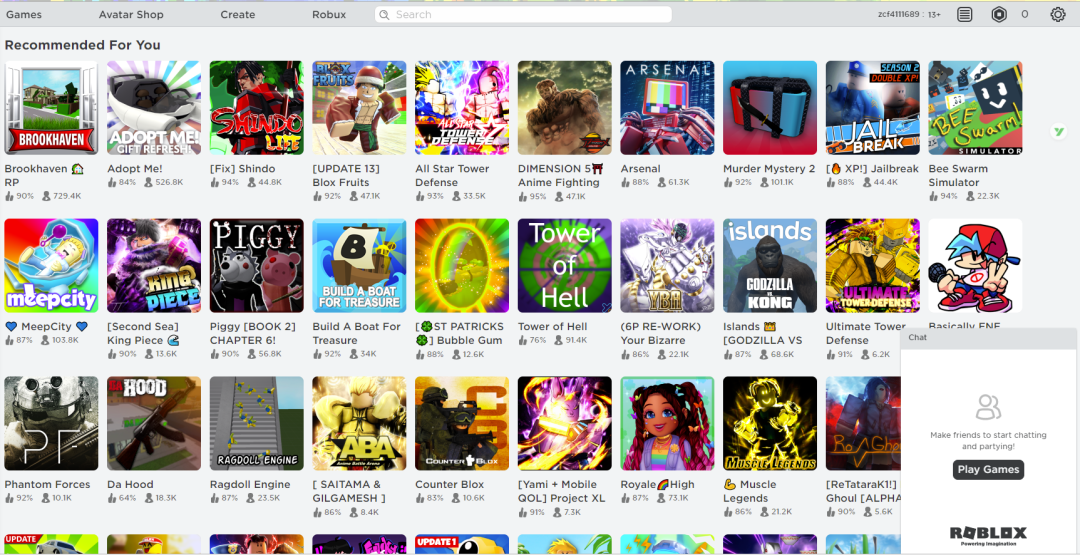Screen dimensions: 1080x555
Task: Click the Tower of Hell title
Action: [x=552, y=326]
